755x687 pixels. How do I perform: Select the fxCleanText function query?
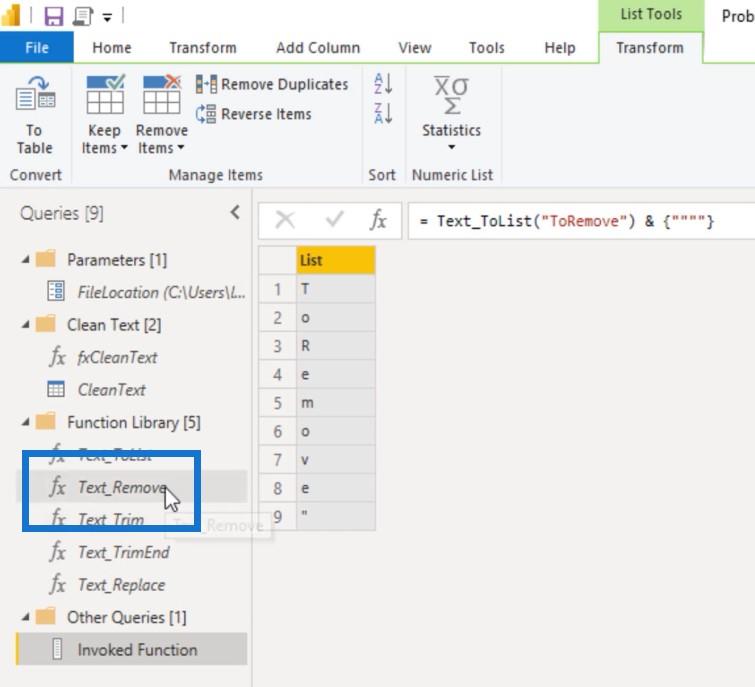117,357
